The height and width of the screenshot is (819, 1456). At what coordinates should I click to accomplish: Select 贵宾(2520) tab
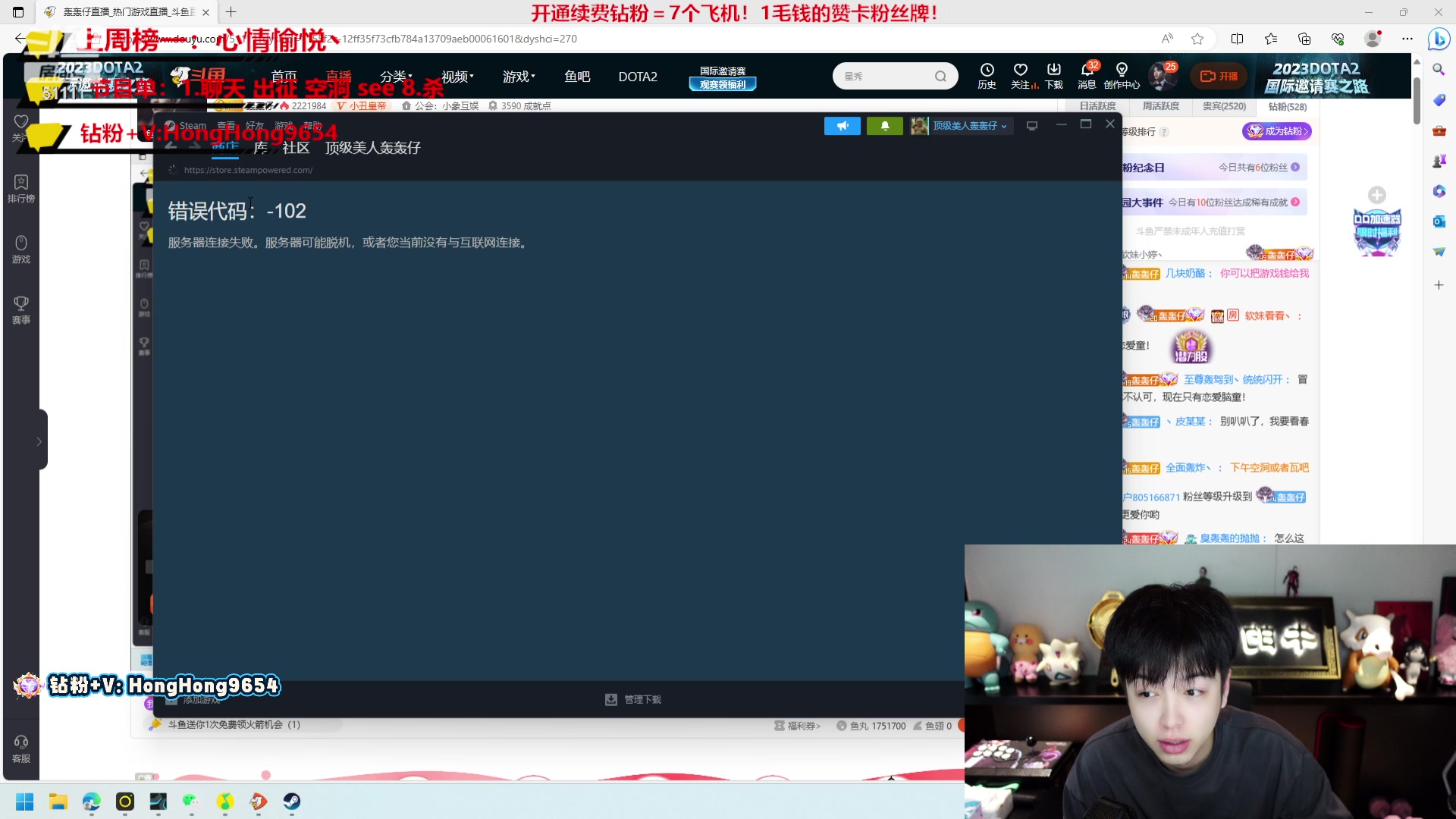click(1224, 106)
